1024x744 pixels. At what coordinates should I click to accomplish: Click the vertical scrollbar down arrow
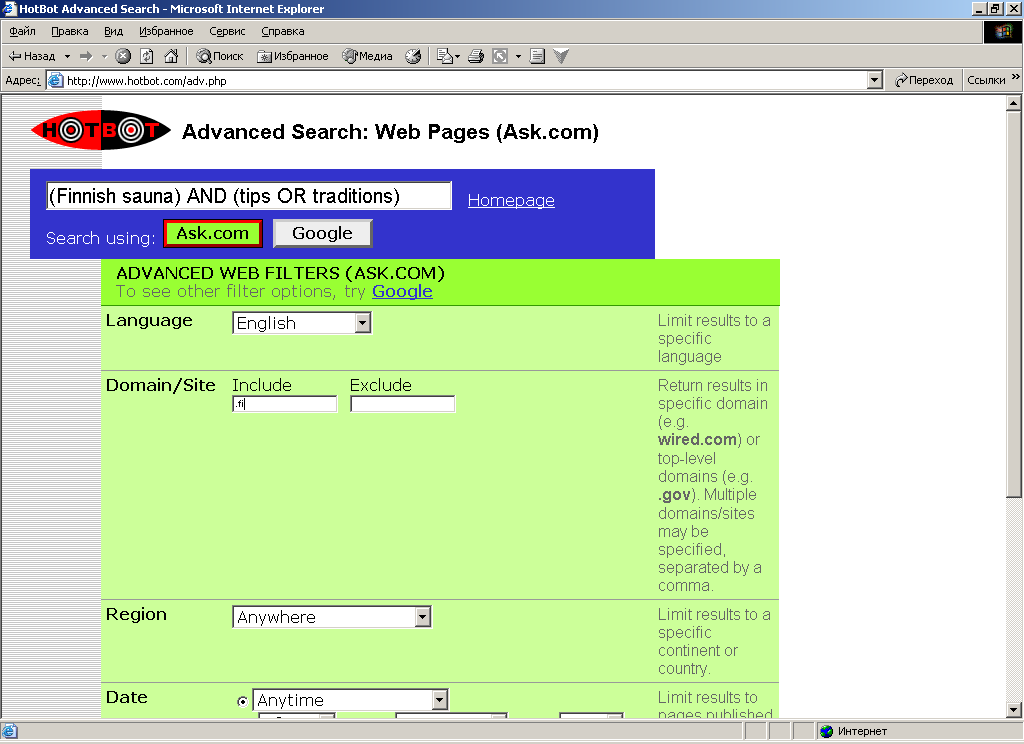pos(1014,710)
